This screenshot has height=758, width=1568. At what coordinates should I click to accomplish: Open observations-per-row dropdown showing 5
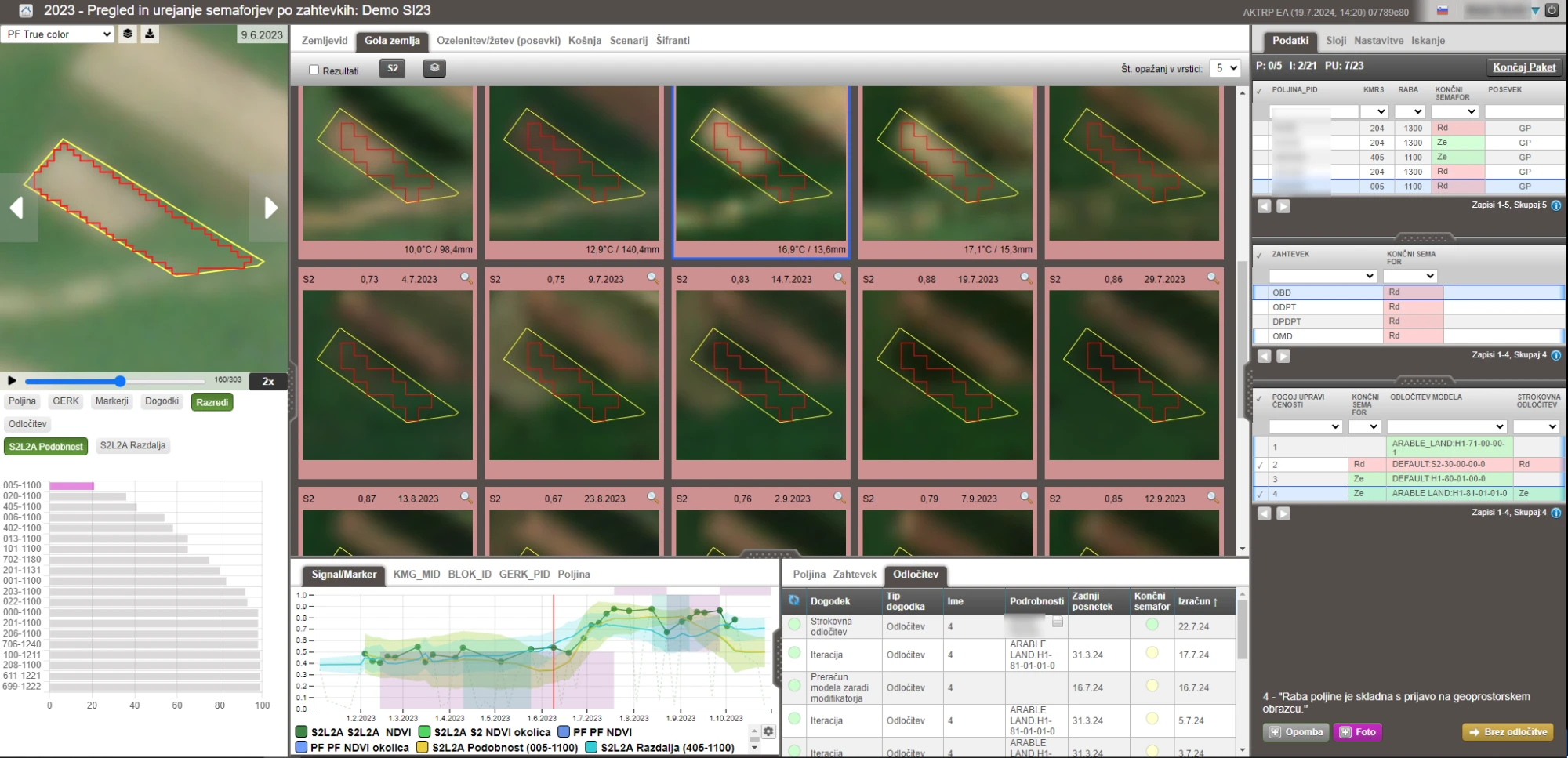pyautogui.click(x=1225, y=68)
